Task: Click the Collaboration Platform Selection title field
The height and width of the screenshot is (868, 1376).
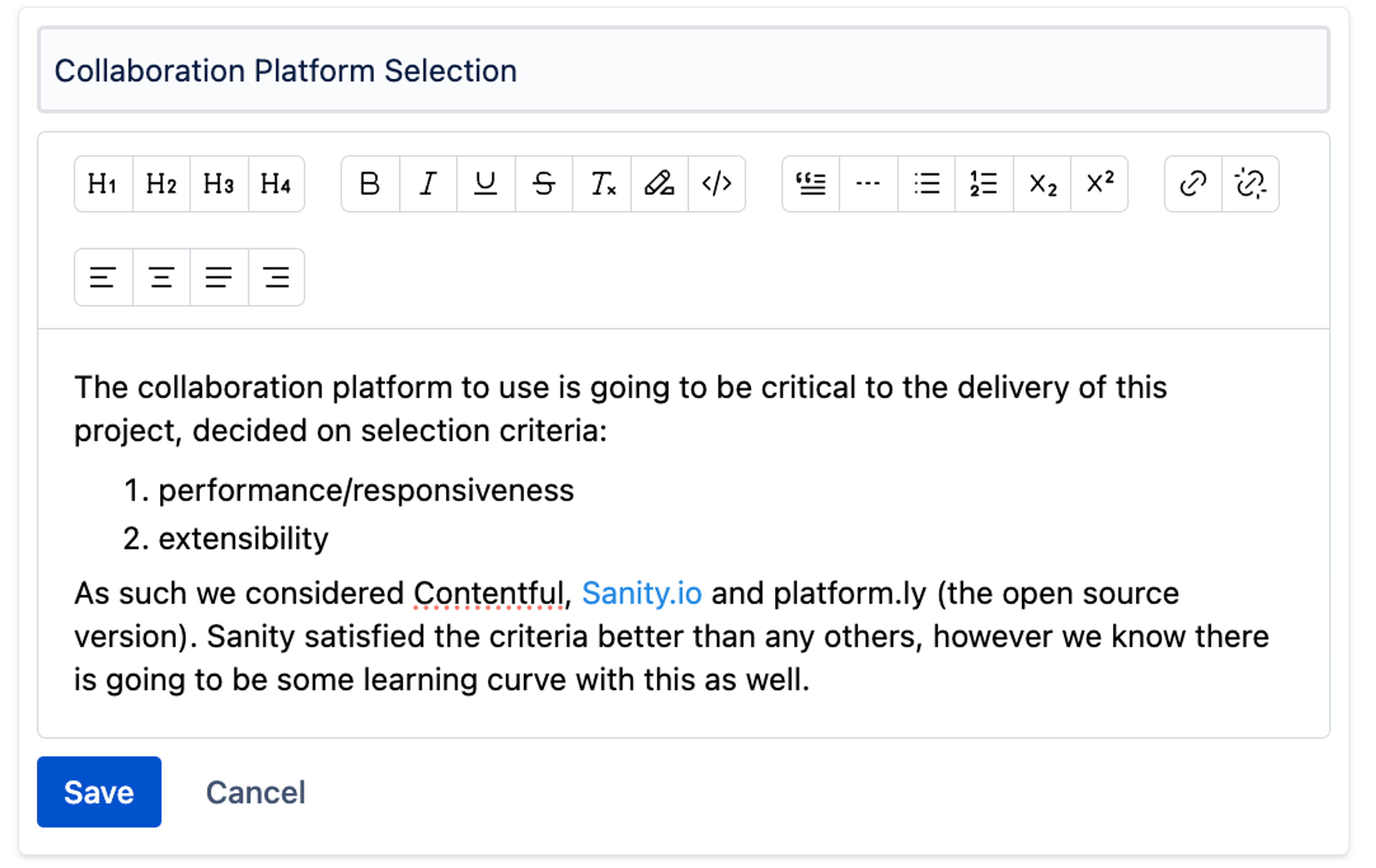Action: (x=683, y=70)
